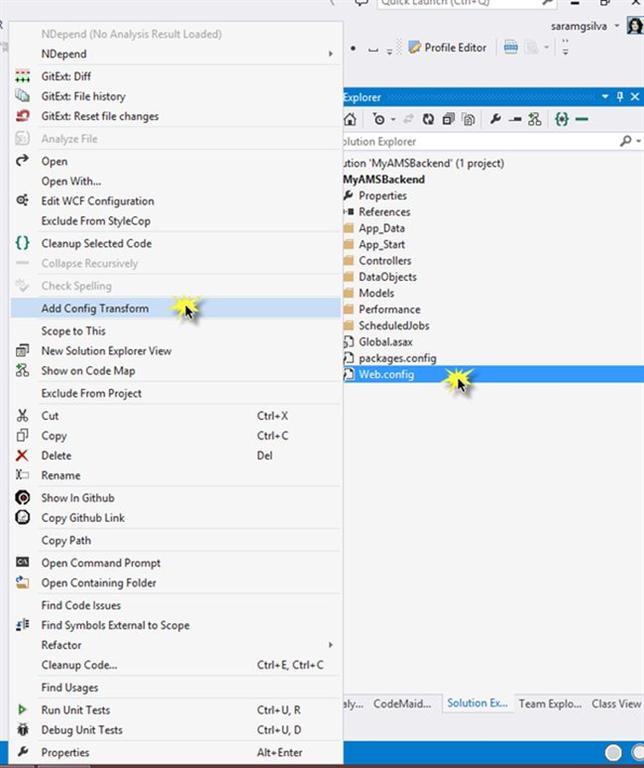The image size is (644, 768).
Task: Click the Rename icon
Action: (x=23, y=475)
